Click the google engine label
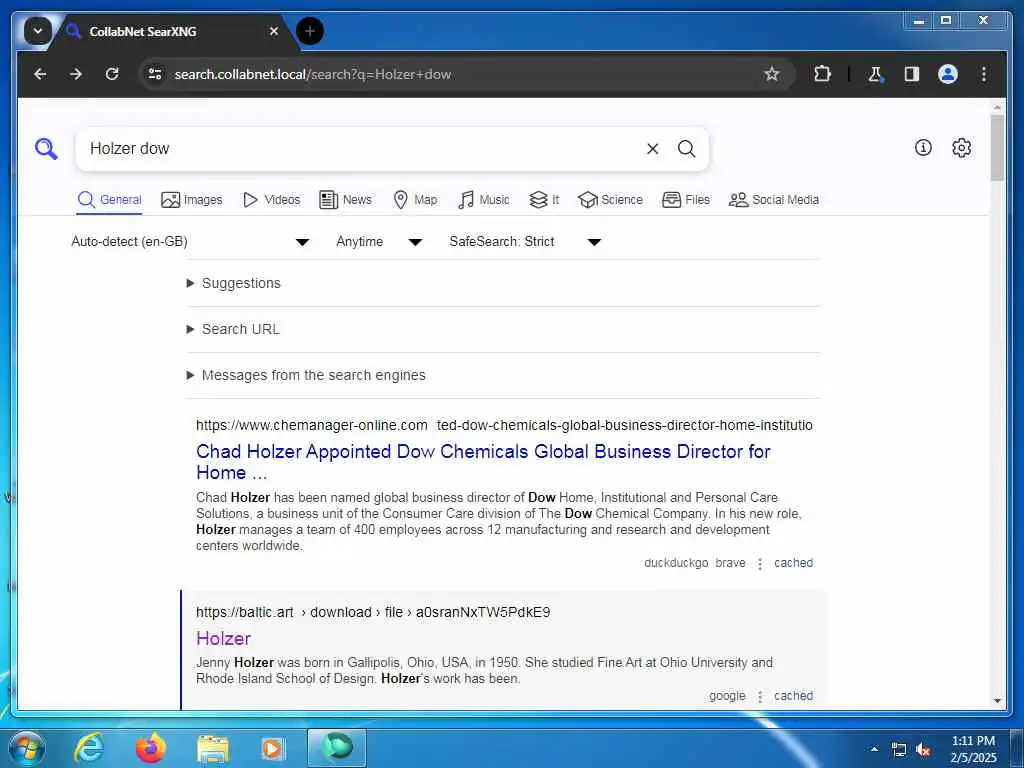Screen dimensions: 1024x768 (x=728, y=696)
